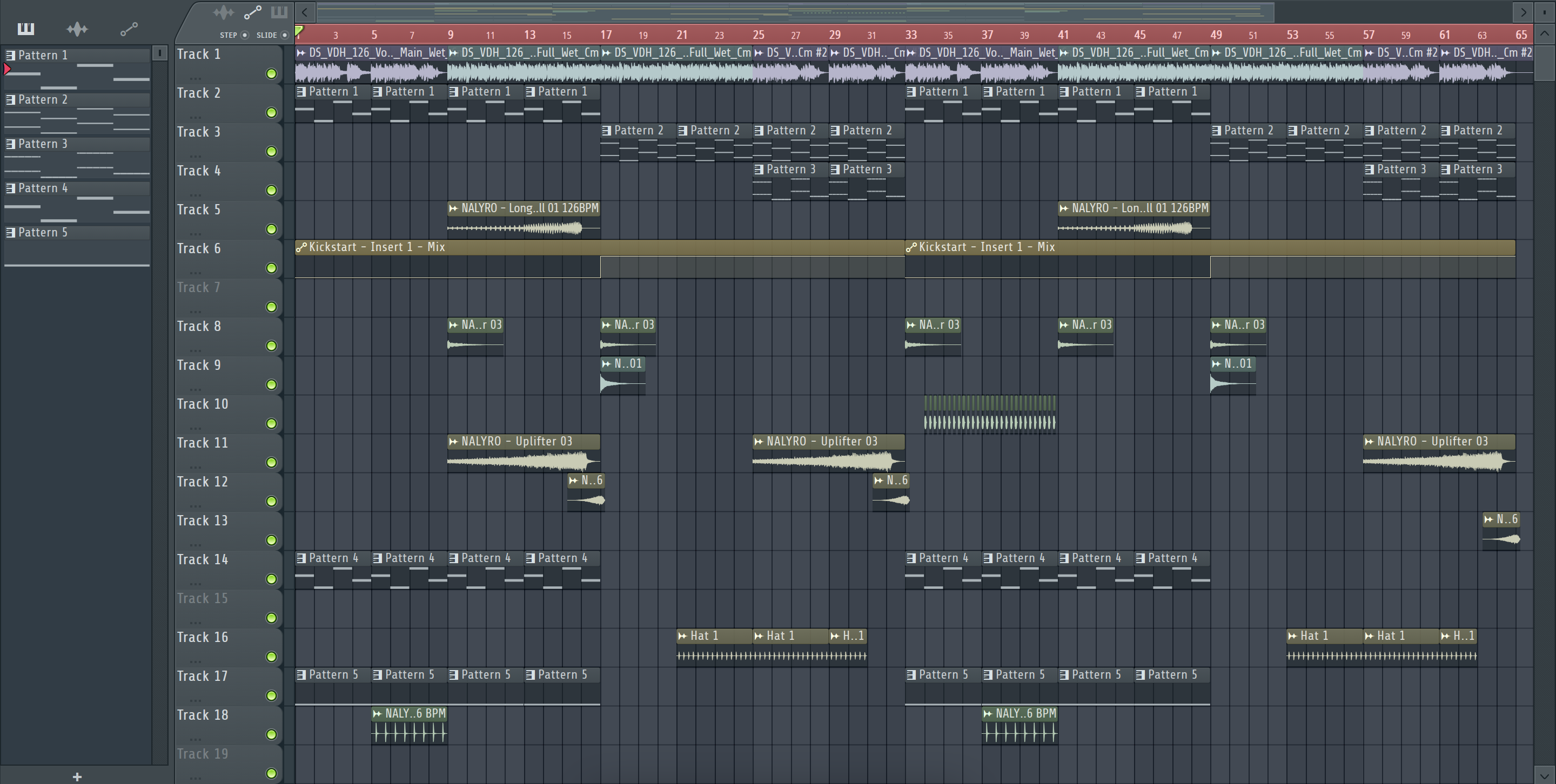The width and height of the screenshot is (1556, 784).
Task: Open menu icon of second Kickstart automation clip
Action: 911,247
